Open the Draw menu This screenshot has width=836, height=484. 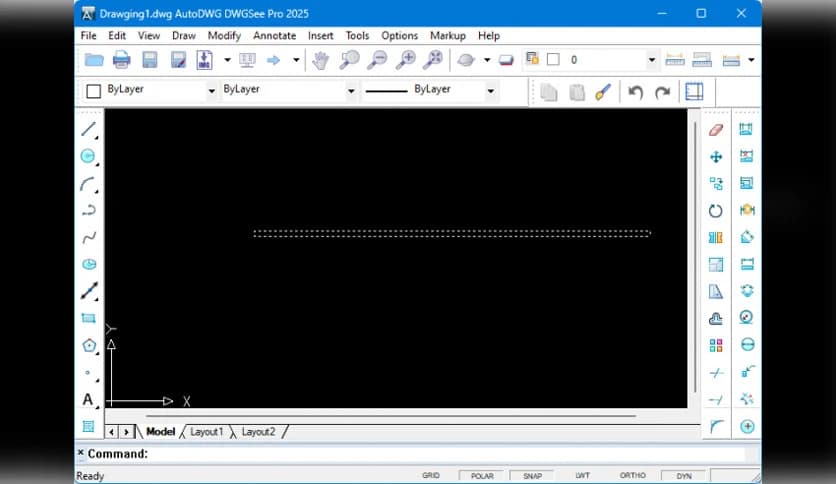tap(184, 36)
